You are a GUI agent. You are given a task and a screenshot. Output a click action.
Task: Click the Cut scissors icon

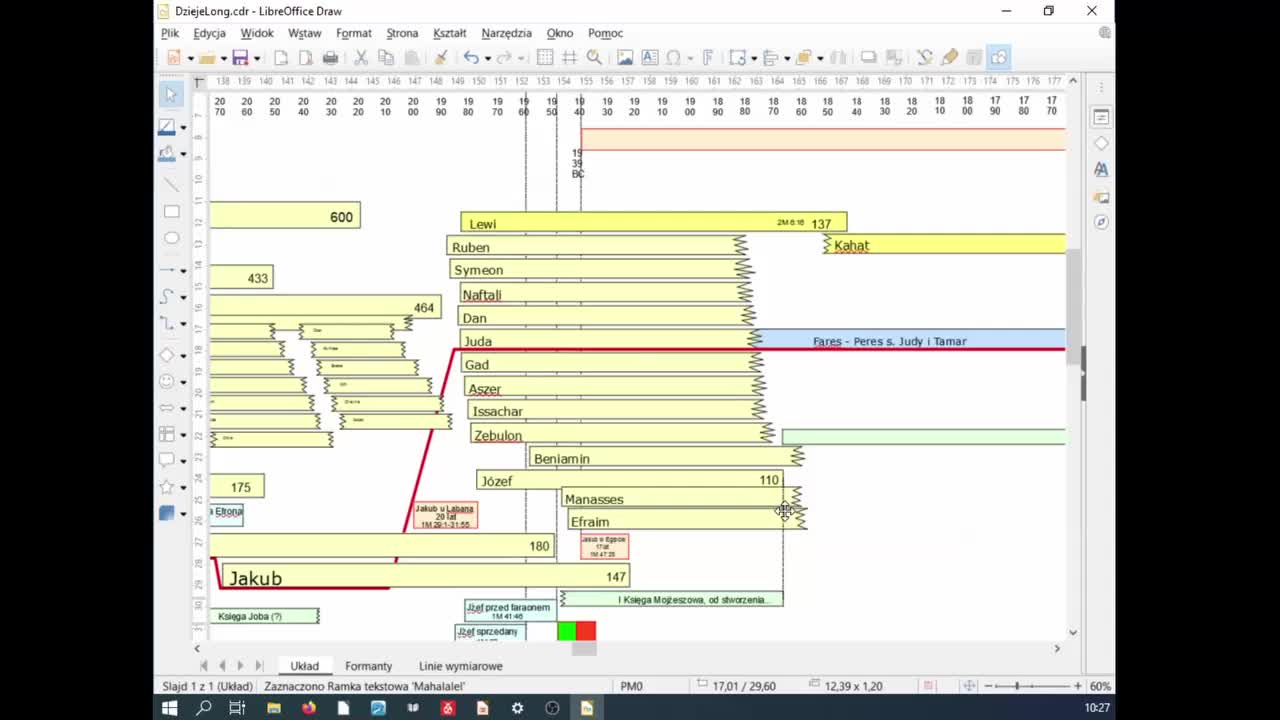pyautogui.click(x=361, y=58)
